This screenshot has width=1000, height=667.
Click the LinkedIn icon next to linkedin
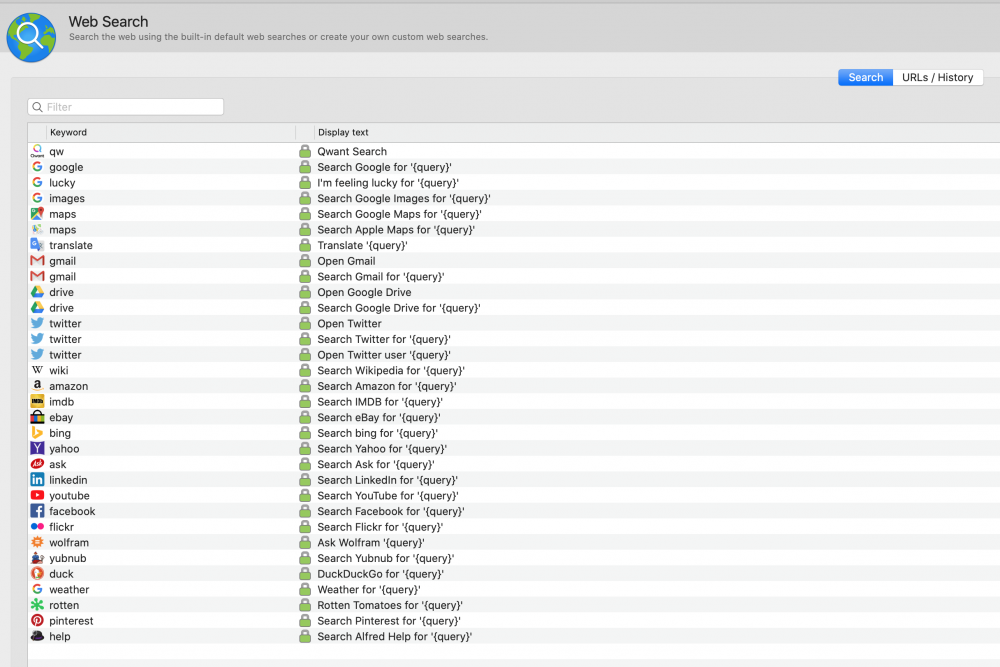point(37,480)
